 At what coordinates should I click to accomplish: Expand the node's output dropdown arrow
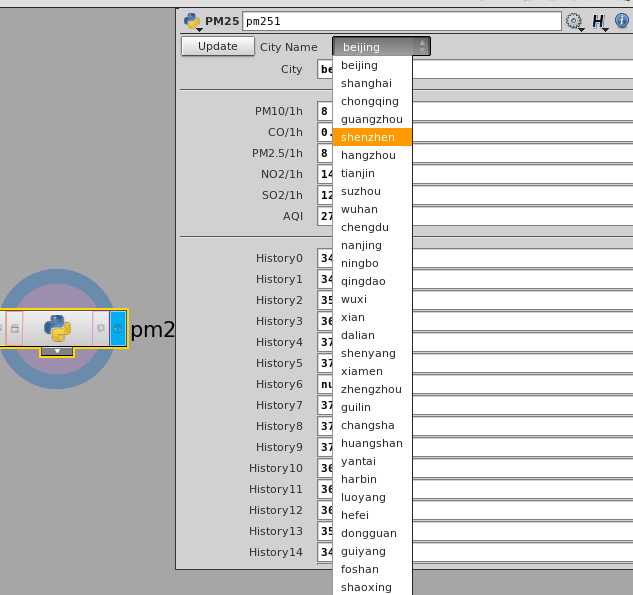[x=57, y=352]
